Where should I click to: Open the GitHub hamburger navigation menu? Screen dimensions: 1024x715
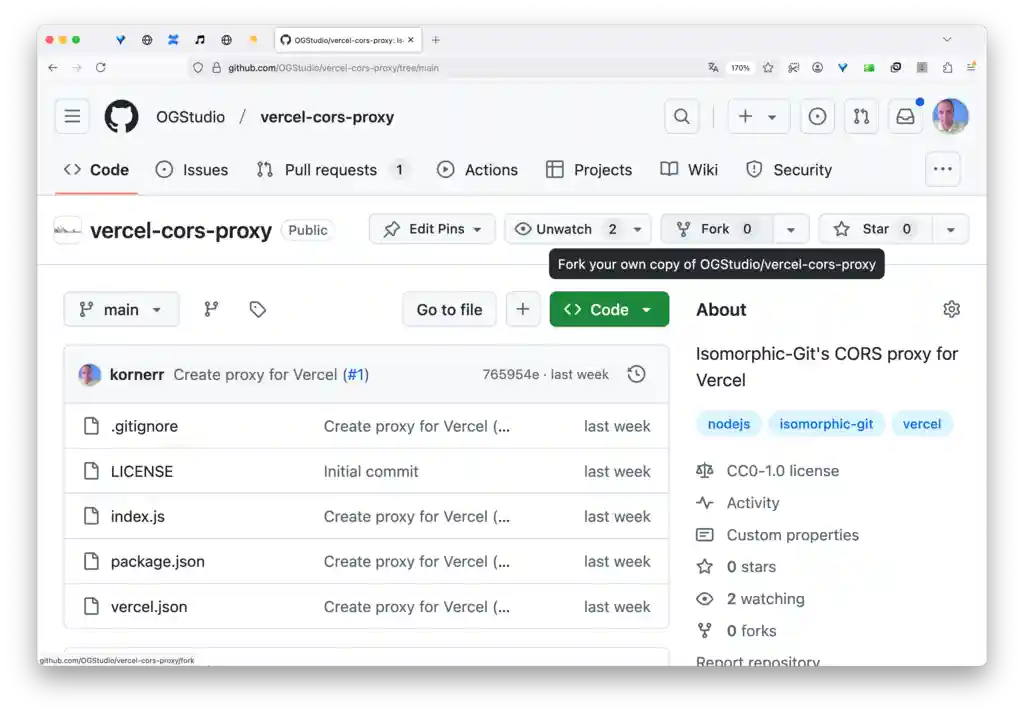(72, 117)
